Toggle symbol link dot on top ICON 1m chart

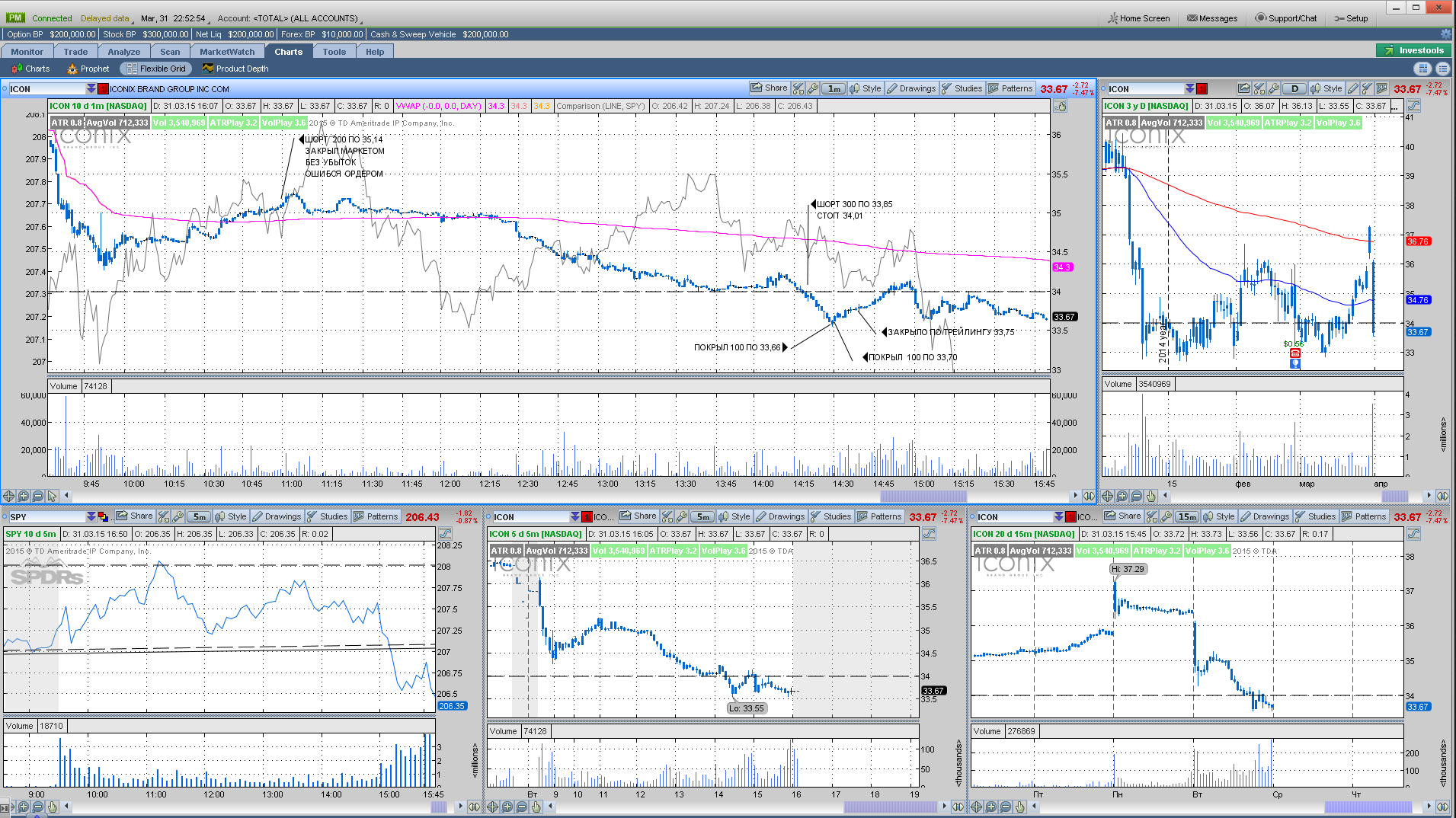point(5,89)
